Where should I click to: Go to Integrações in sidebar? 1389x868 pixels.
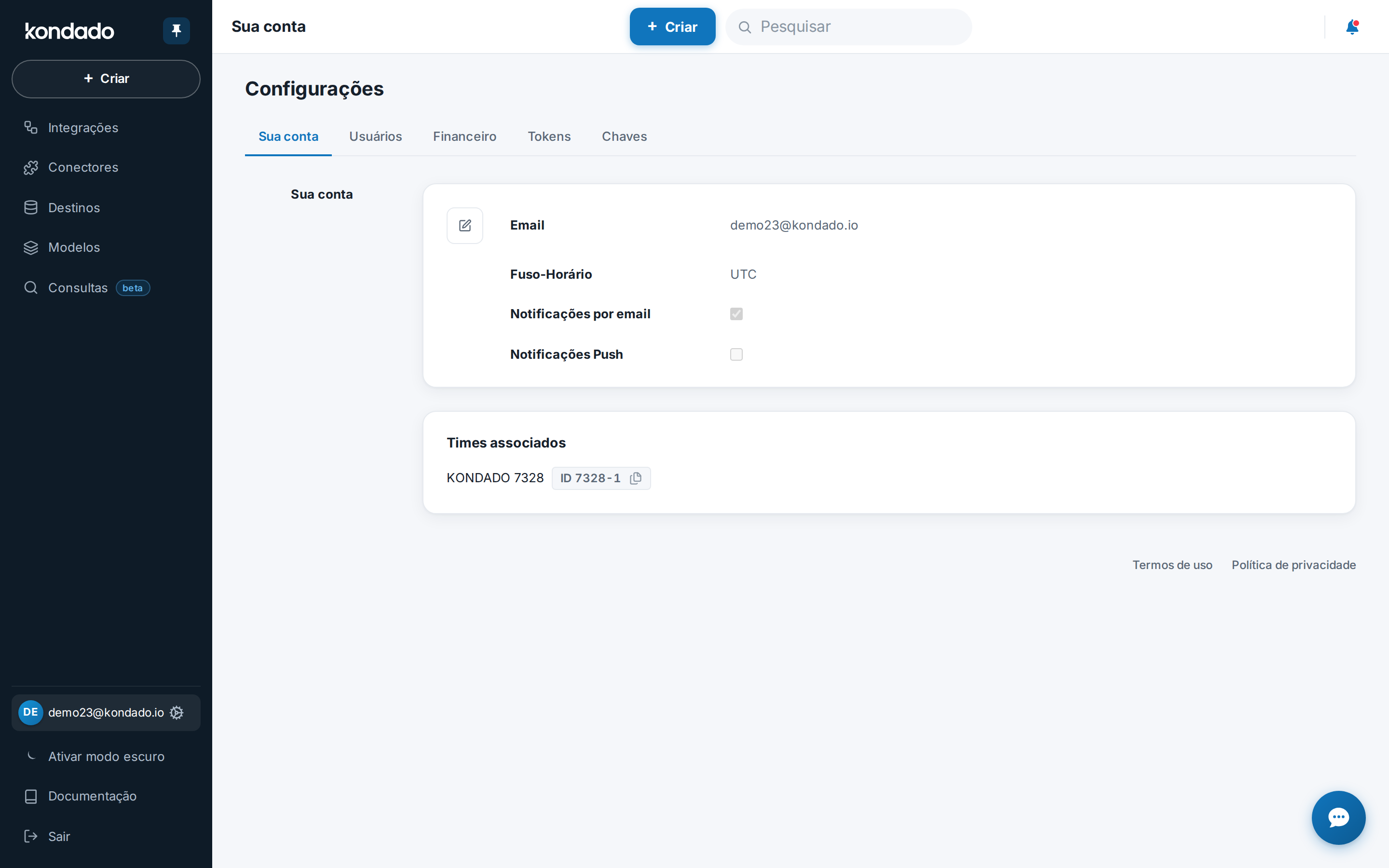point(106,127)
